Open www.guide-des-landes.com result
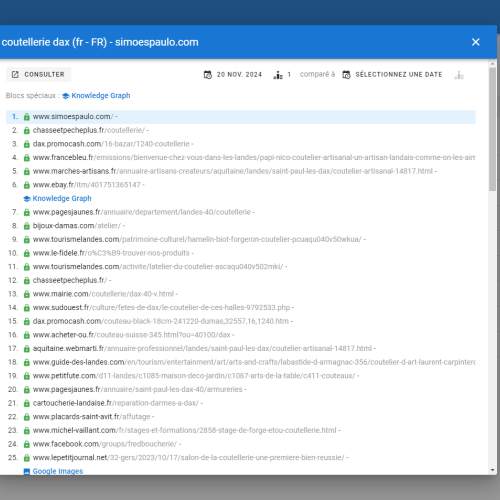 click(254, 362)
